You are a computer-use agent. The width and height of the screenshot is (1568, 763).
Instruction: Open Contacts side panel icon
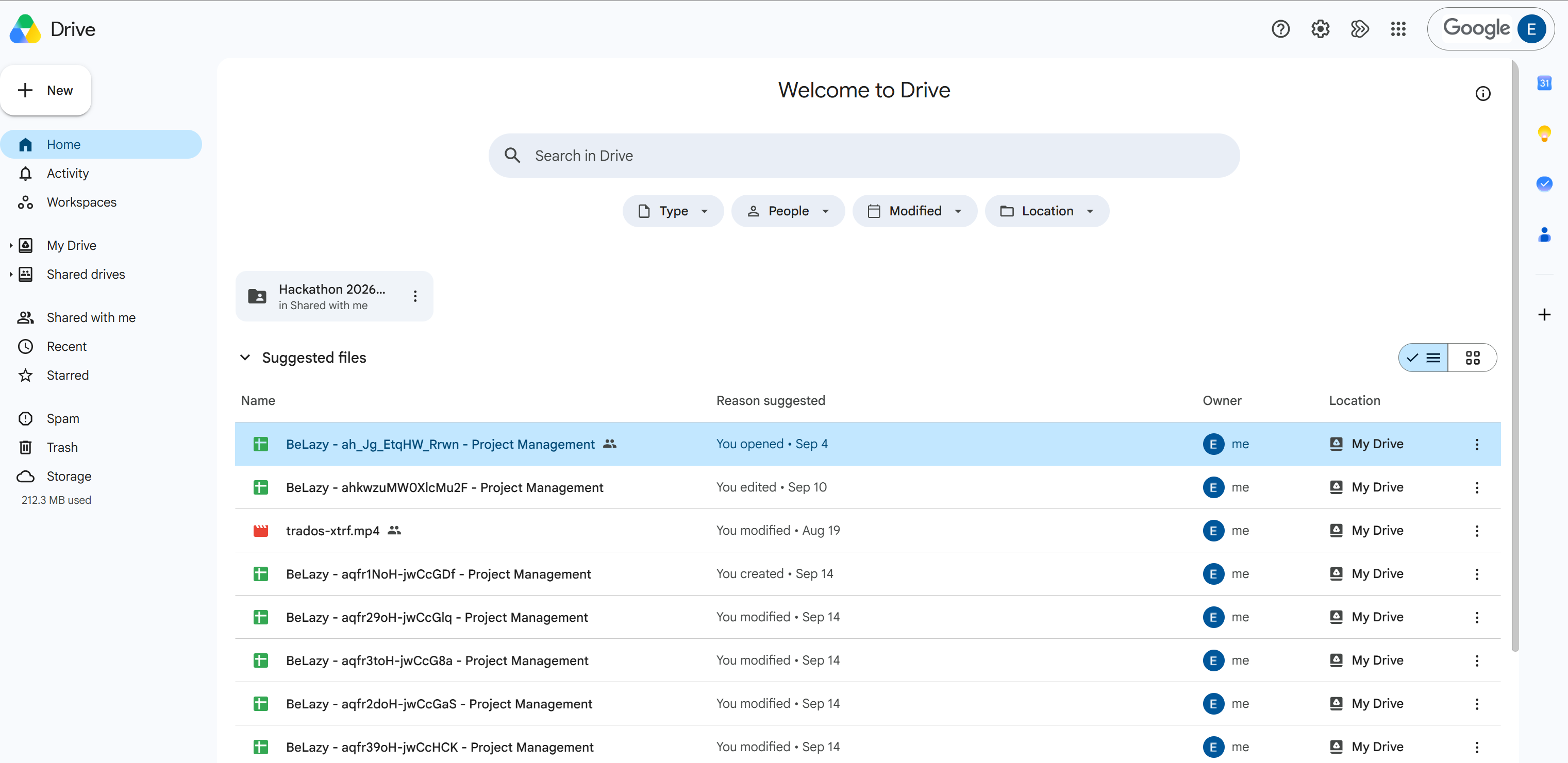[1544, 234]
